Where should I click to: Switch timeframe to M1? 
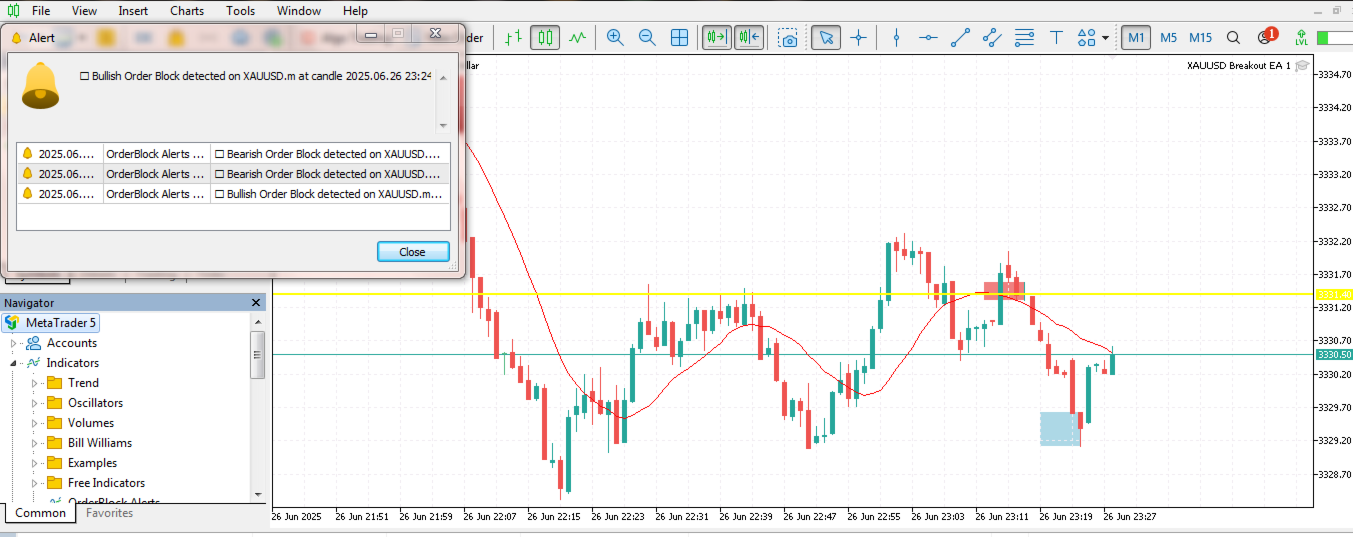point(1136,38)
